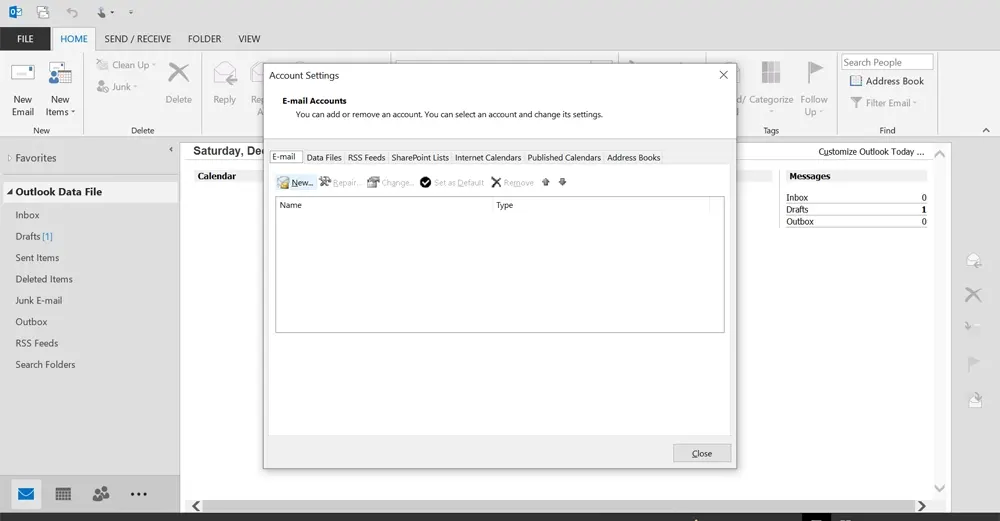
Task: Switch to the Address Books tab
Action: click(634, 158)
